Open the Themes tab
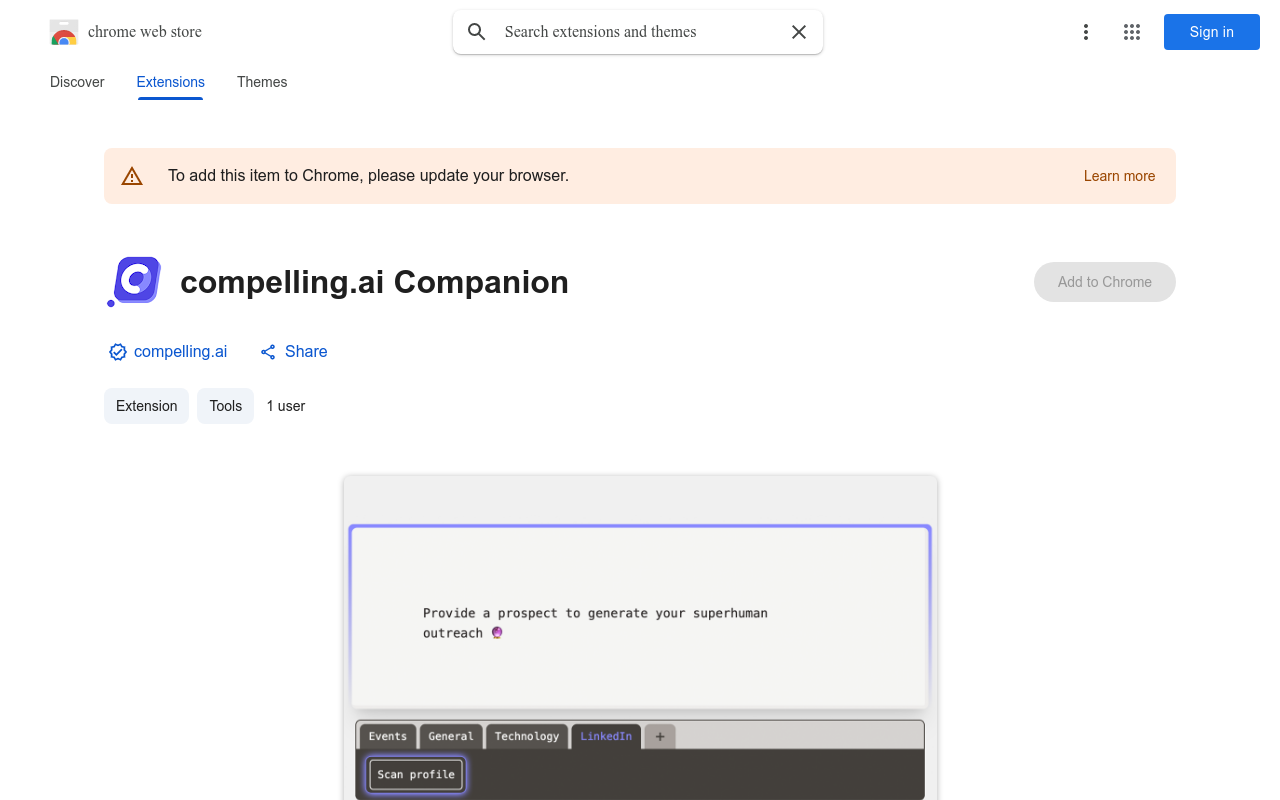Image resolution: width=1280 pixels, height=800 pixels. tap(262, 82)
